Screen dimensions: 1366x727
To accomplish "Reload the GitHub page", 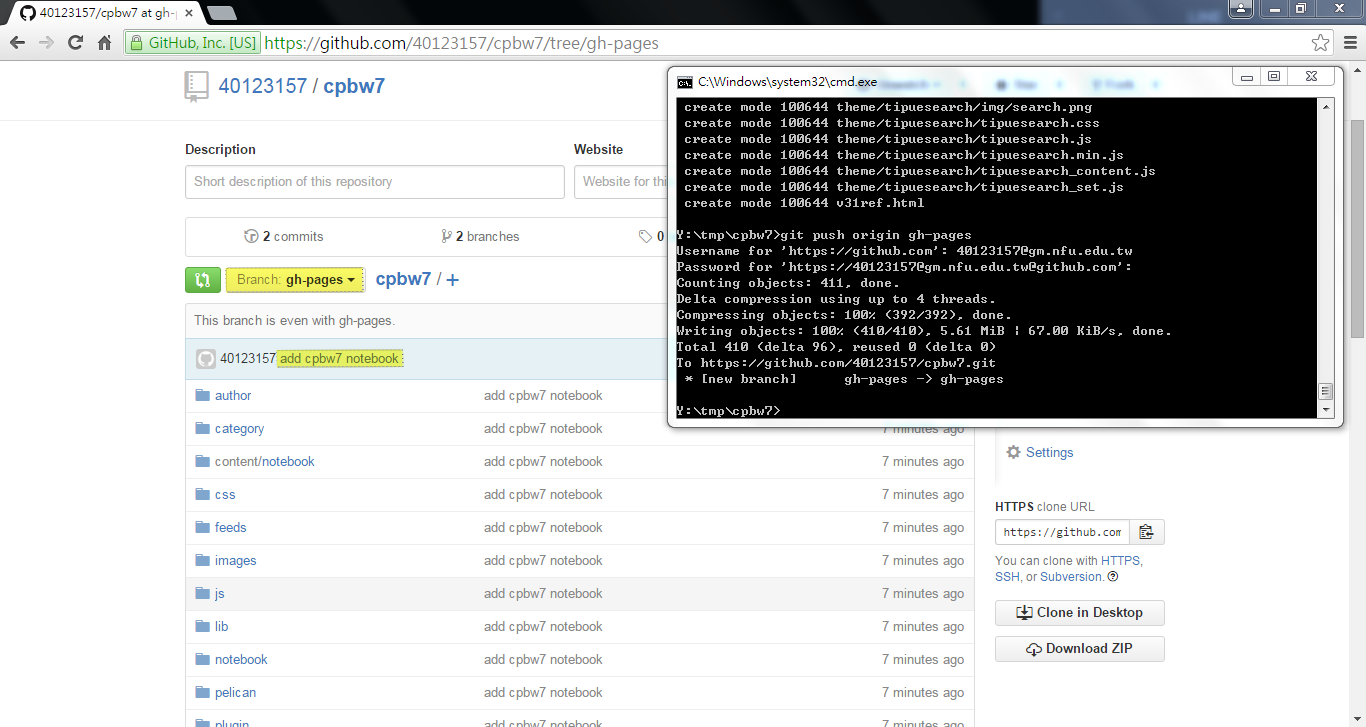I will (75, 43).
